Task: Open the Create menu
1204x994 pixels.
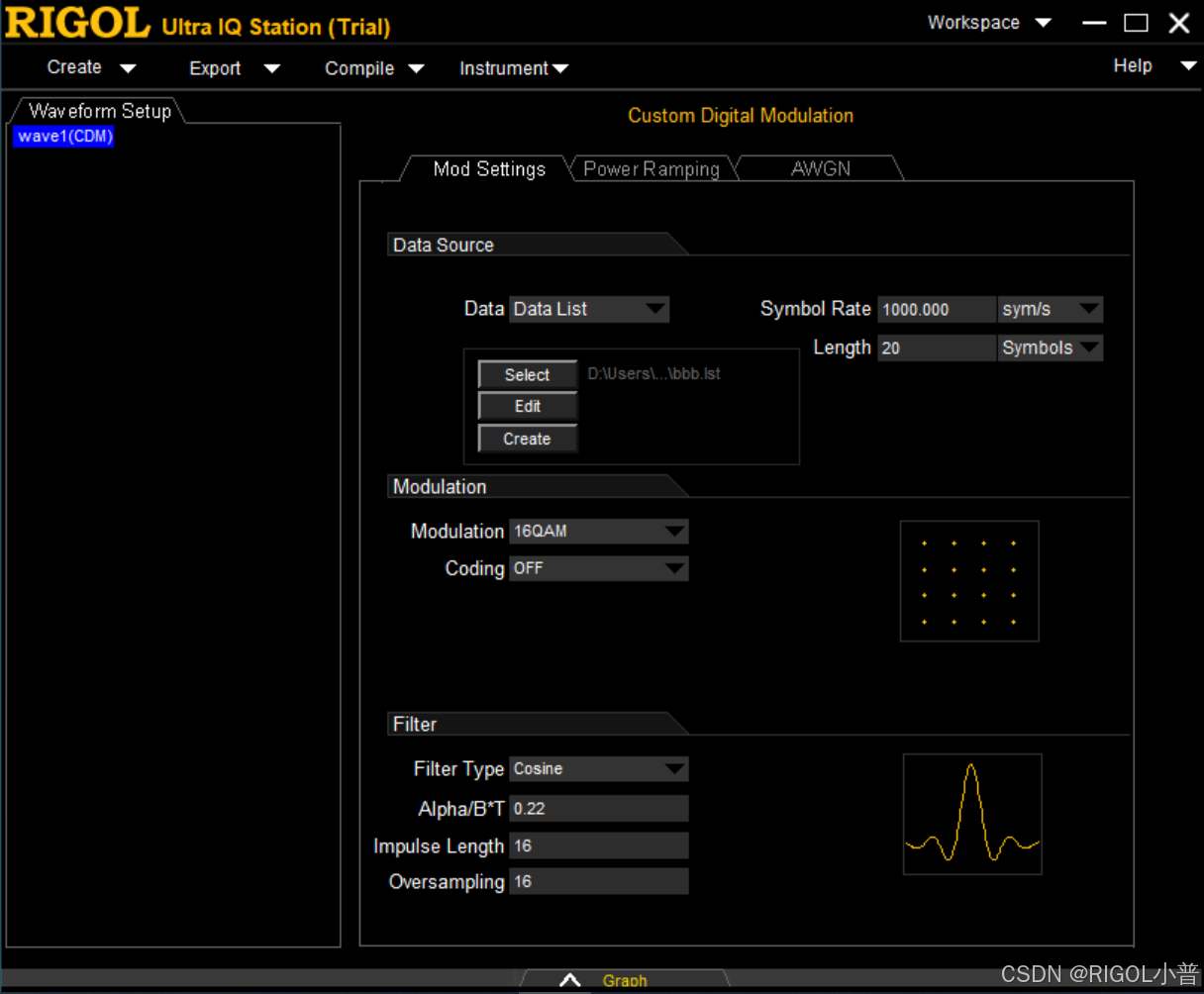Action: (90, 67)
